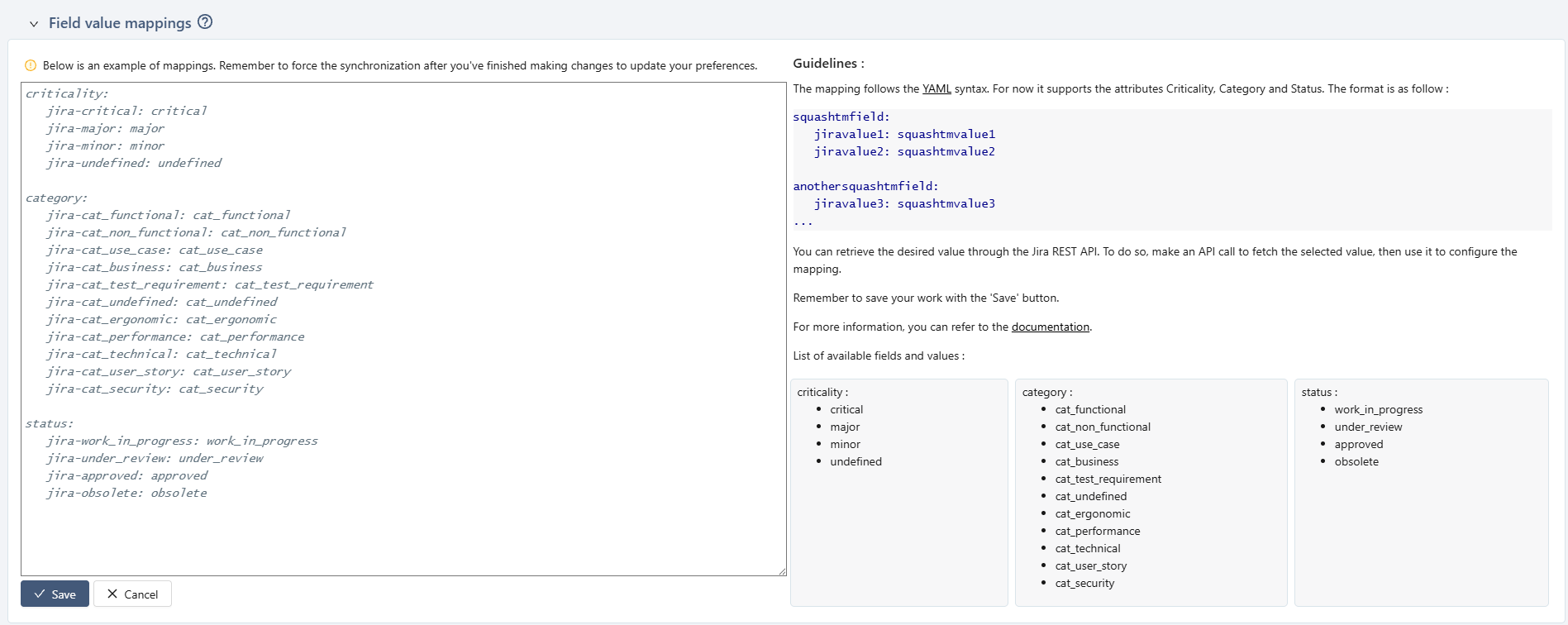The image size is (1568, 625).
Task: Click 'squashtmfield:' in the sample code
Action: (x=841, y=117)
